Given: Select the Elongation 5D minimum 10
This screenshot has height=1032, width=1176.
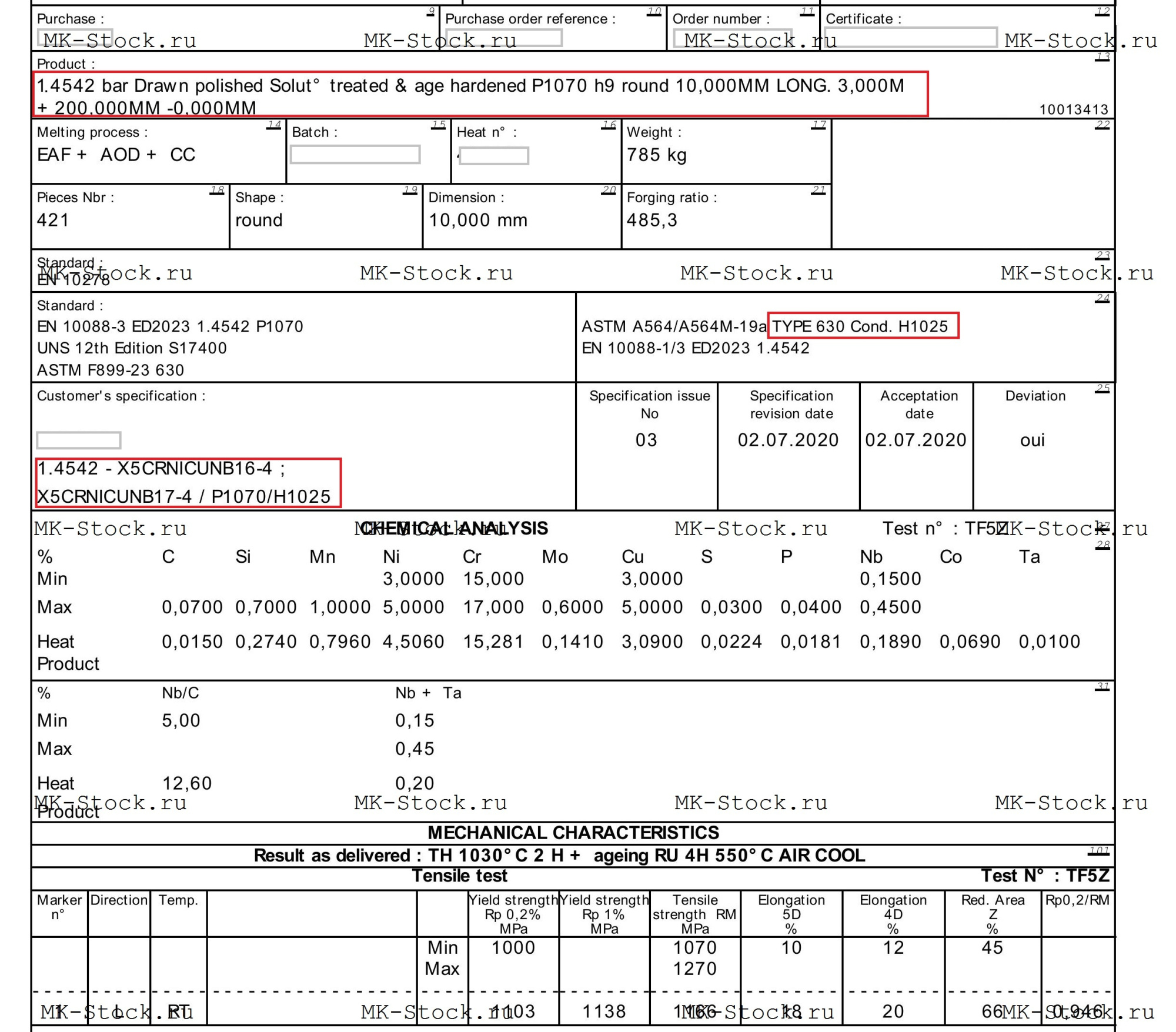Looking at the screenshot, I should 791,947.
